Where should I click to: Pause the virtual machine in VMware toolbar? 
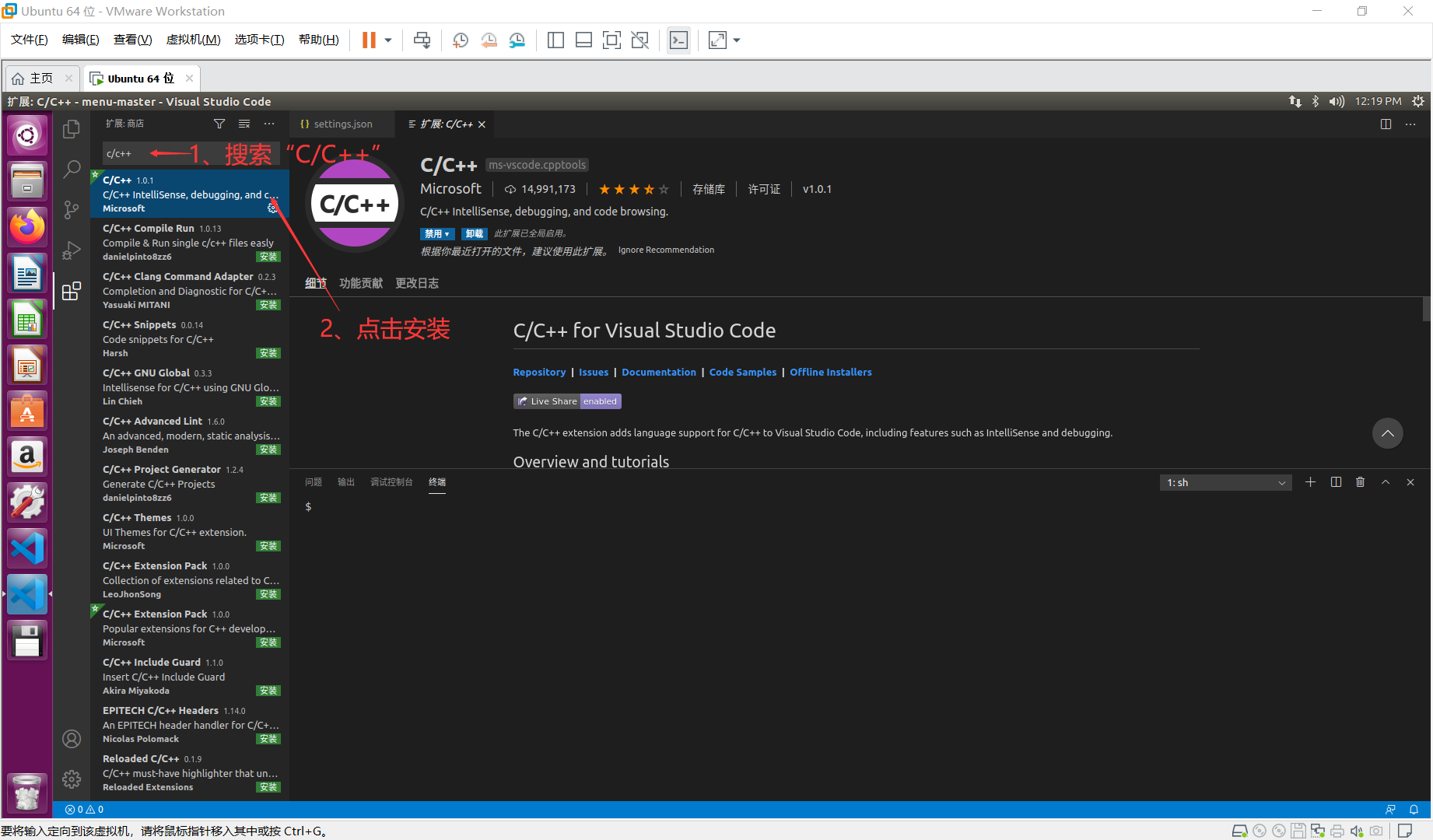[x=369, y=40]
